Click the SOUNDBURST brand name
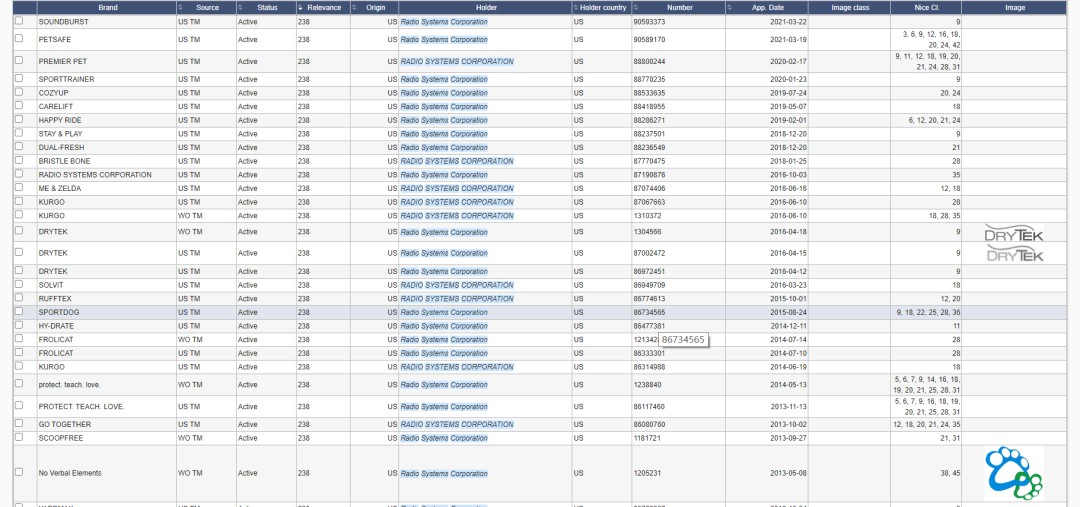 coord(63,22)
